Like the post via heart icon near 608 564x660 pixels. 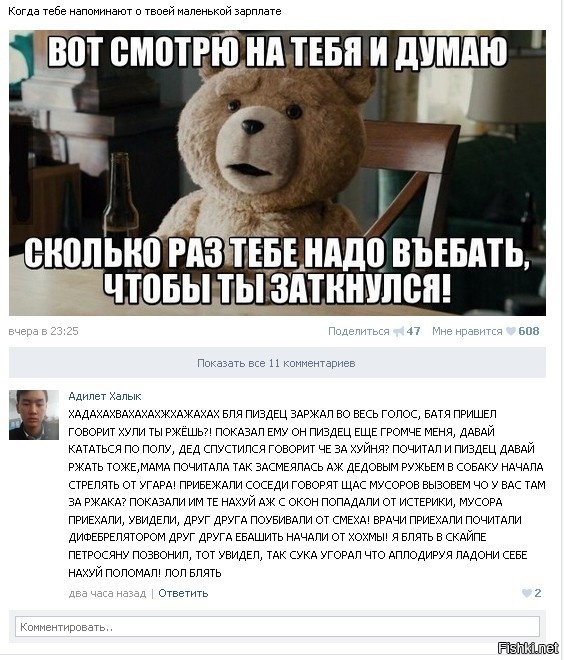point(511,331)
